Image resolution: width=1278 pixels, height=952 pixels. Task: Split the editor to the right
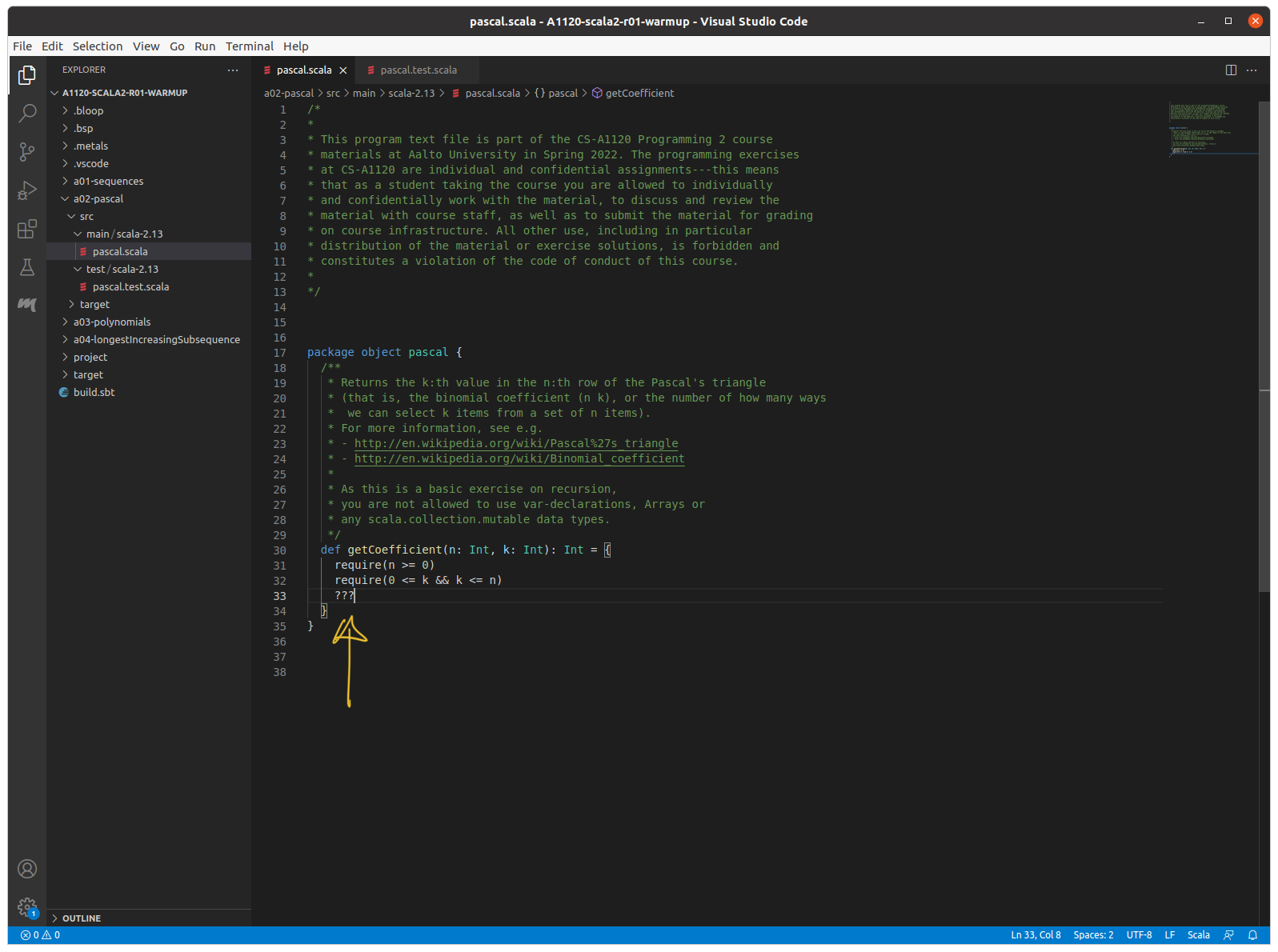click(1231, 70)
